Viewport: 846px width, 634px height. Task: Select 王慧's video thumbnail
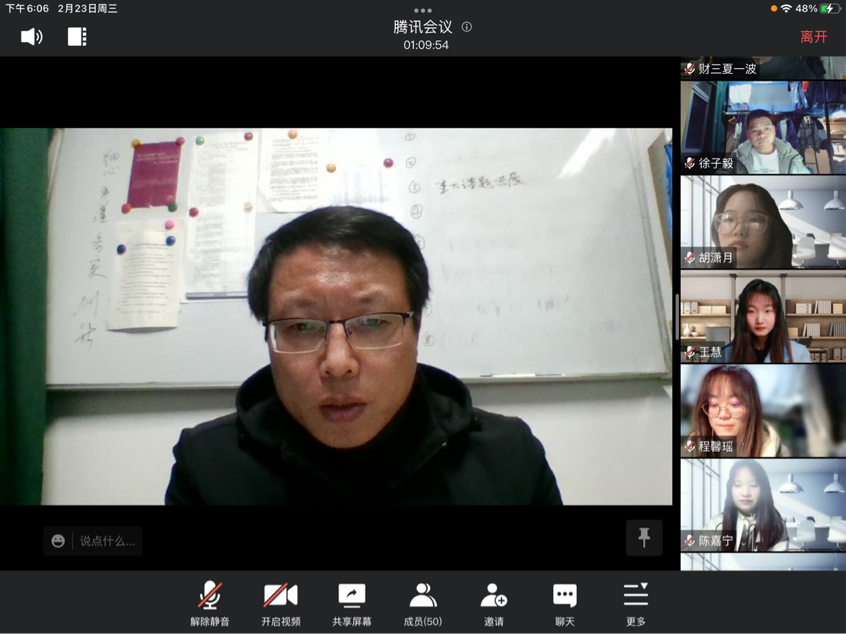(763, 317)
